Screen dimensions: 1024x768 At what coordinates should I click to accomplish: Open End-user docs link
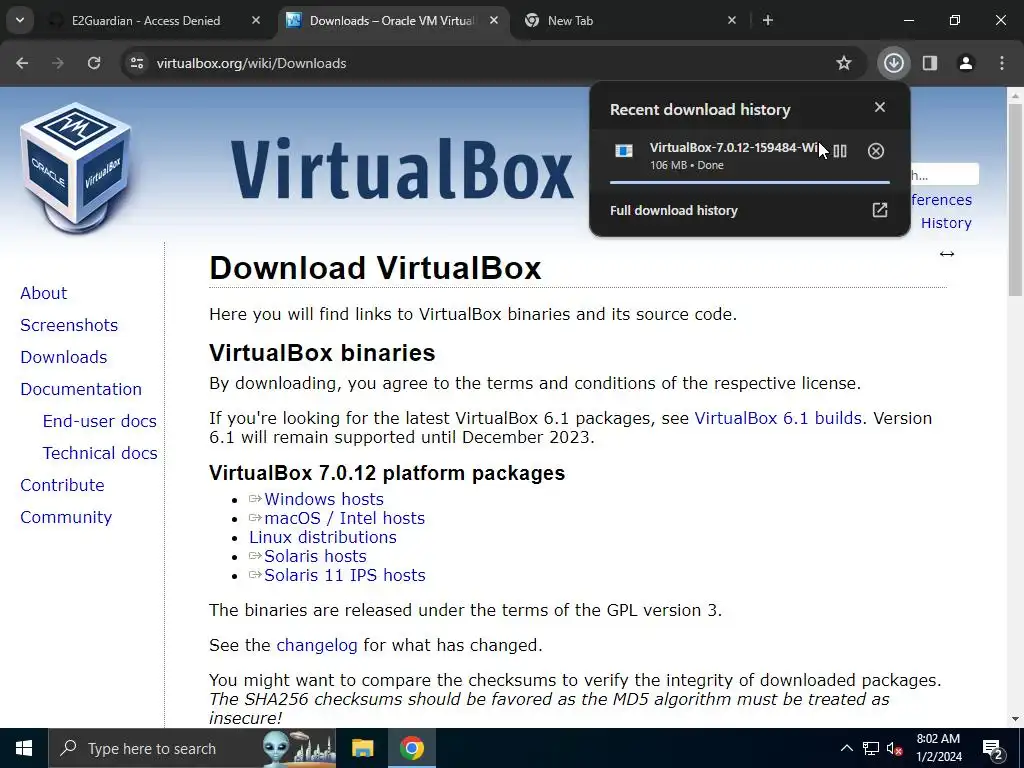[100, 421]
